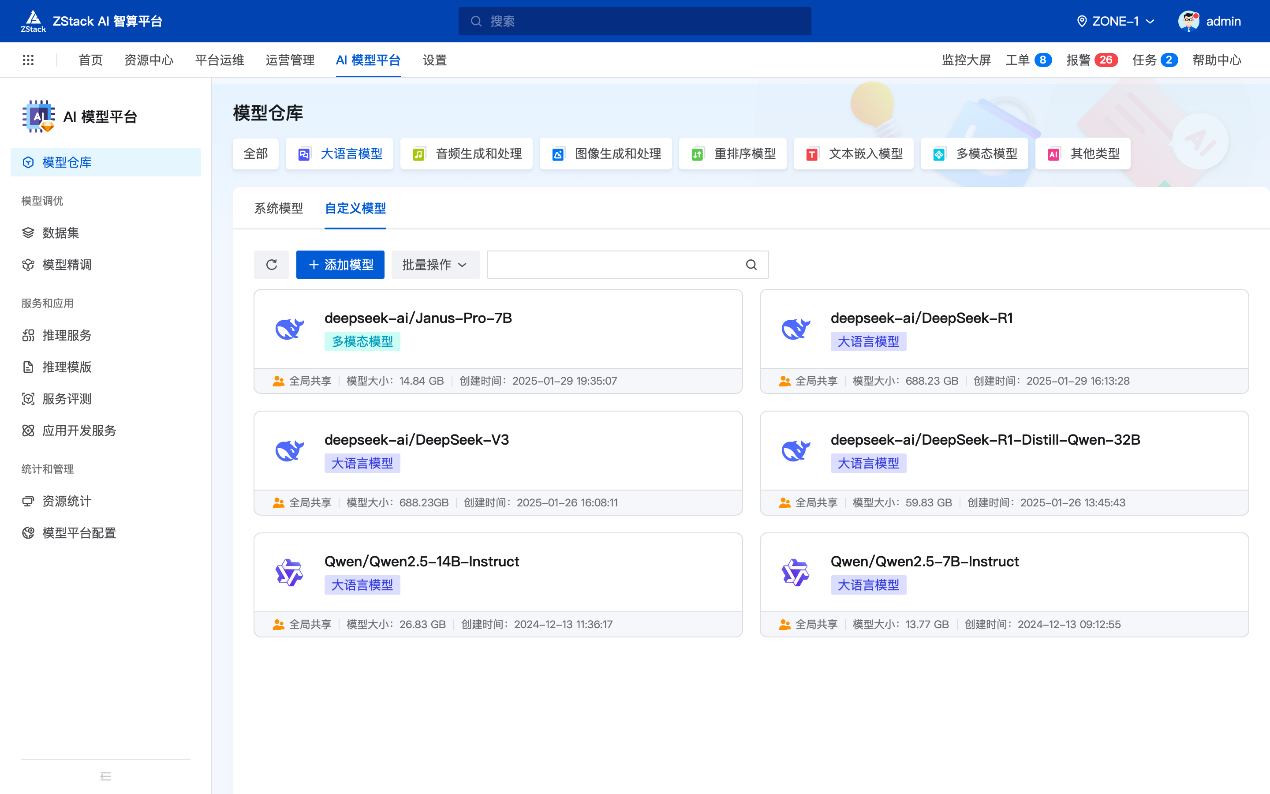Open the ZONE-1 zone selector
This screenshot has height=794, width=1270.
click(1113, 20)
